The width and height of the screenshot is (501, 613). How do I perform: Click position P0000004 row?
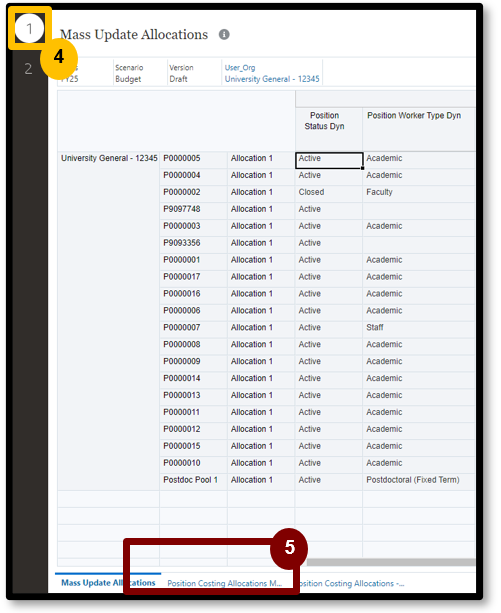click(x=193, y=175)
